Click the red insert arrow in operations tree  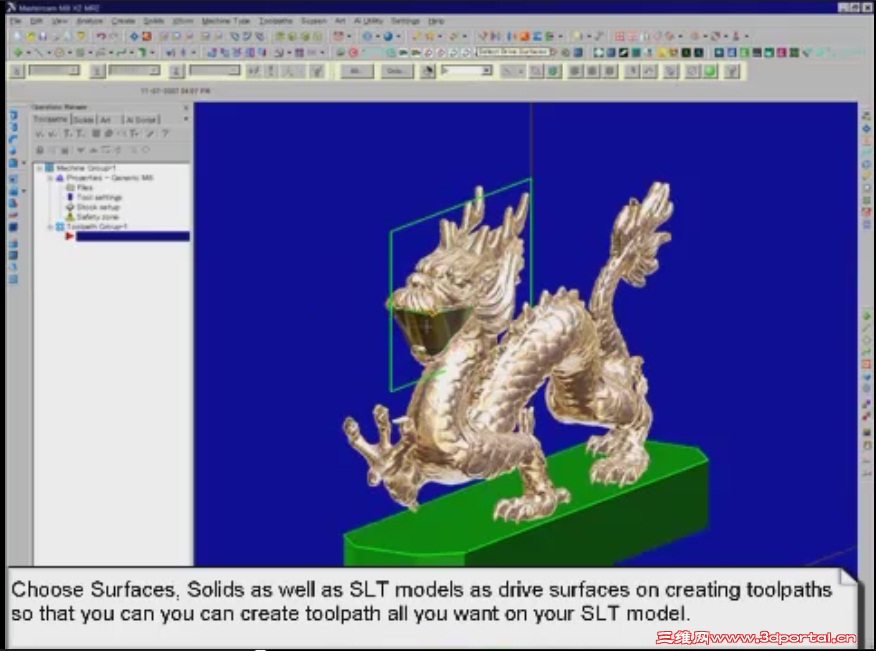pos(69,236)
